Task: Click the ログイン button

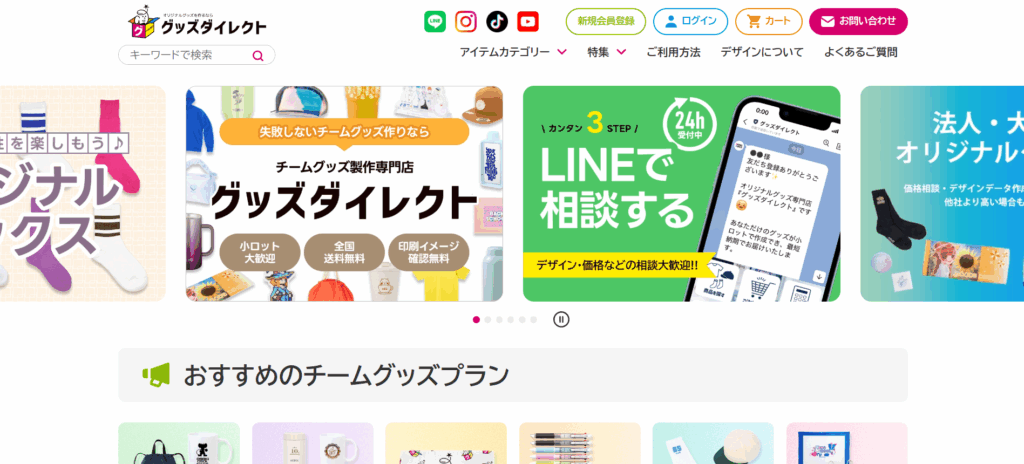Action: pos(690,22)
